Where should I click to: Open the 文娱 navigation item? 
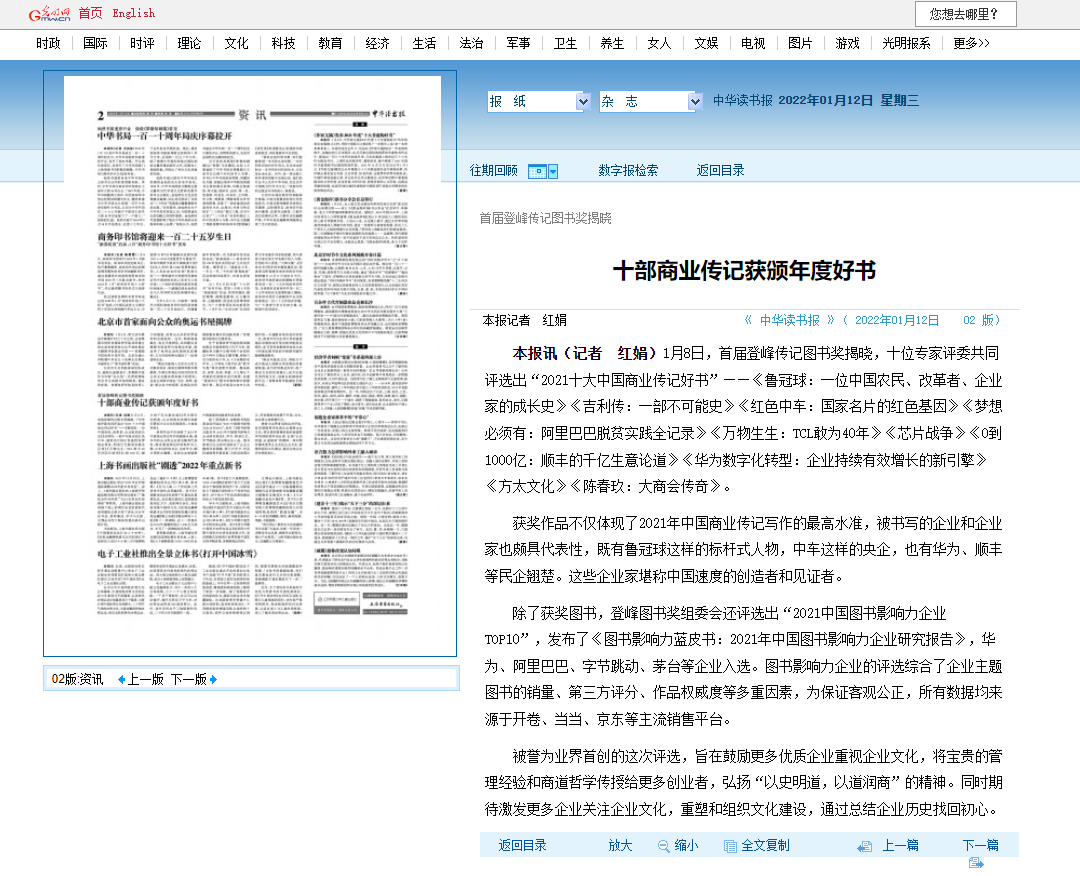click(x=707, y=43)
